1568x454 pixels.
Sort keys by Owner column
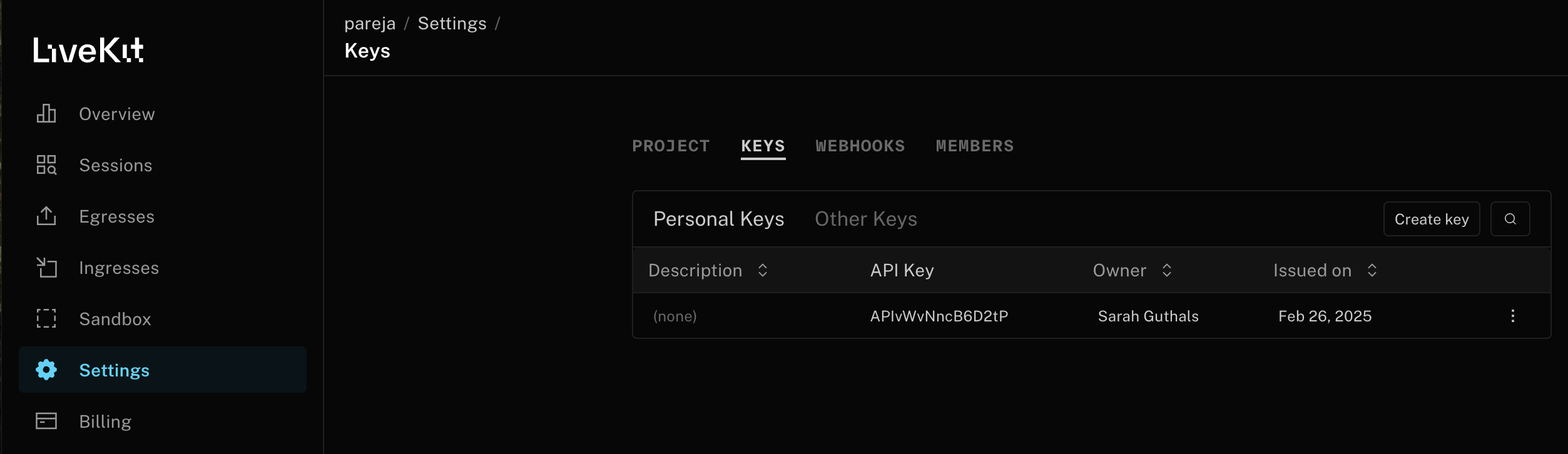click(x=1167, y=270)
